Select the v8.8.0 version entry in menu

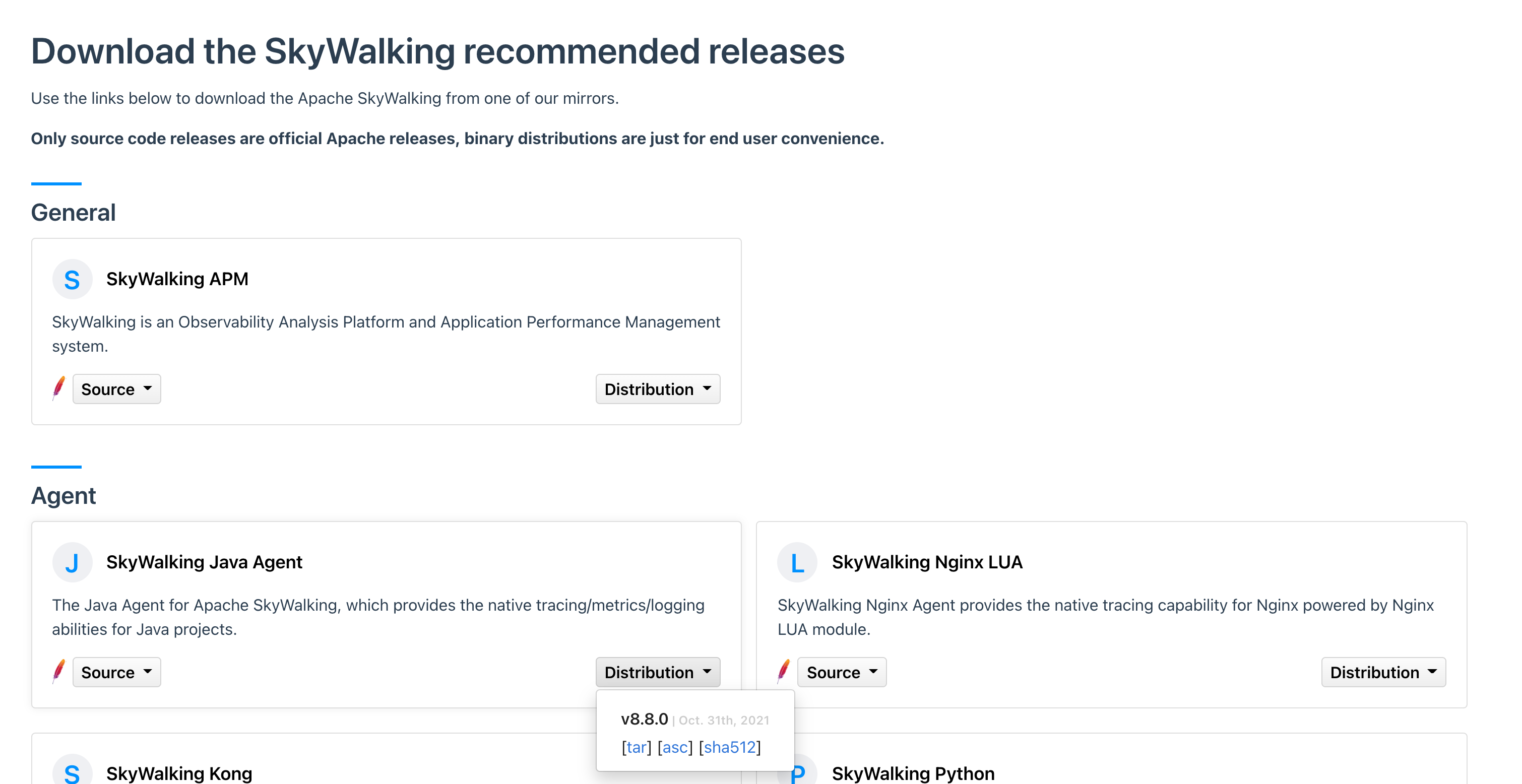coord(644,719)
